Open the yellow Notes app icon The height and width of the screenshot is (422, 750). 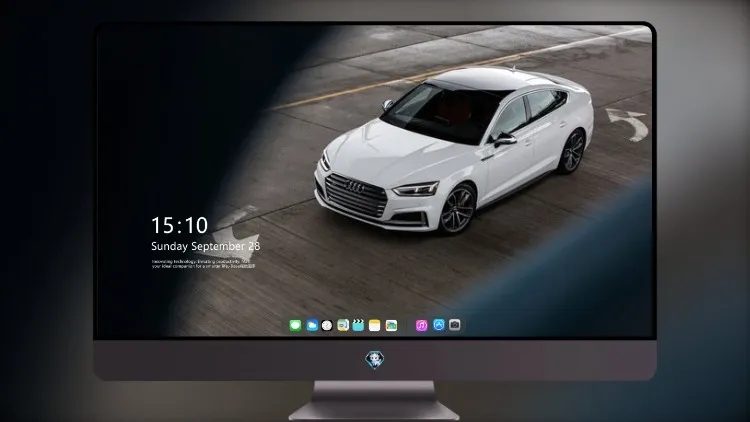375,325
